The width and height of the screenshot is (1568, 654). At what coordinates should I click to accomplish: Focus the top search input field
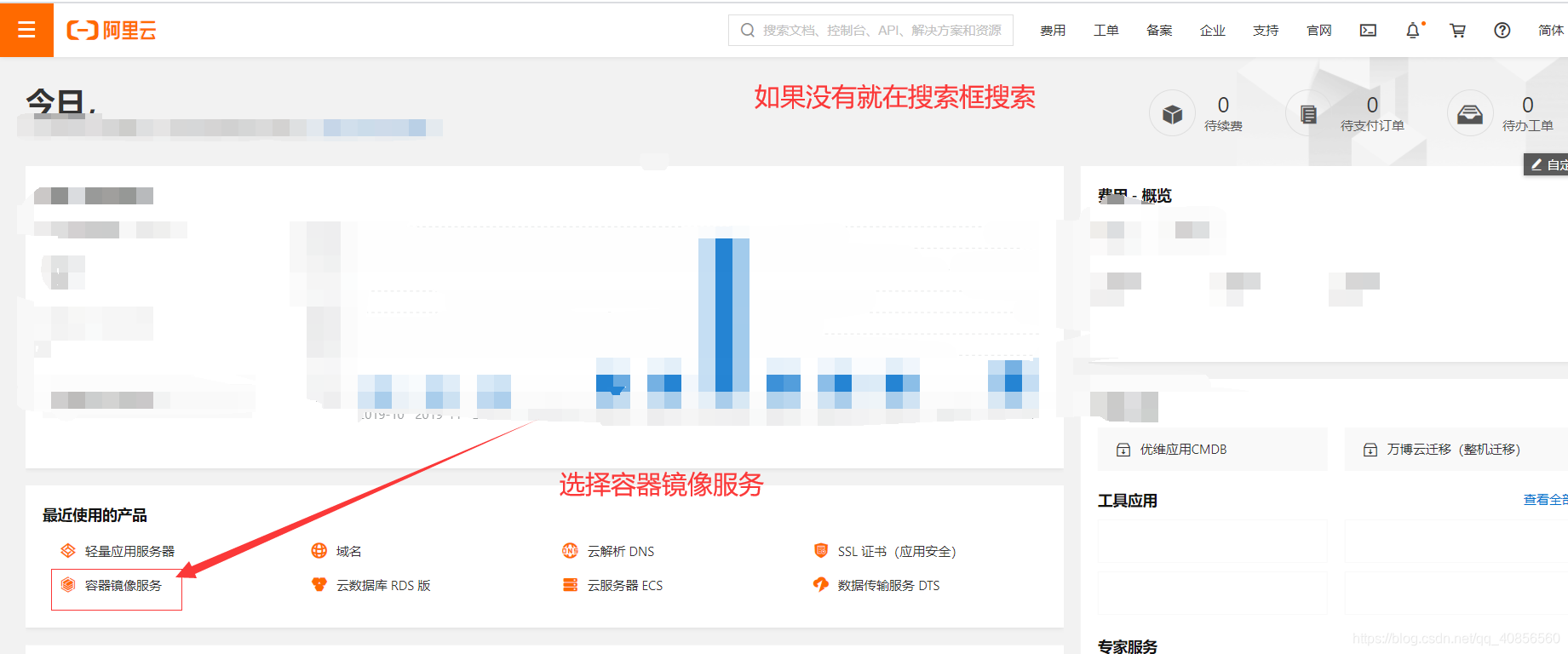(870, 31)
